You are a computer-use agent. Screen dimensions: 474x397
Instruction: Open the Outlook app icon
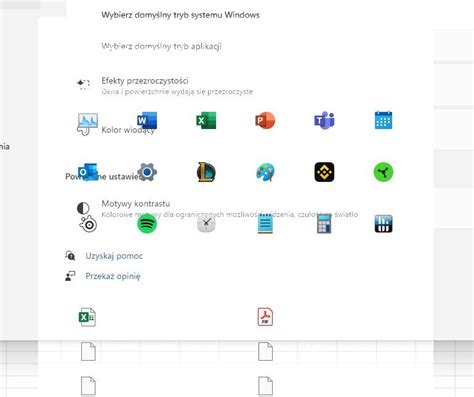[88, 172]
